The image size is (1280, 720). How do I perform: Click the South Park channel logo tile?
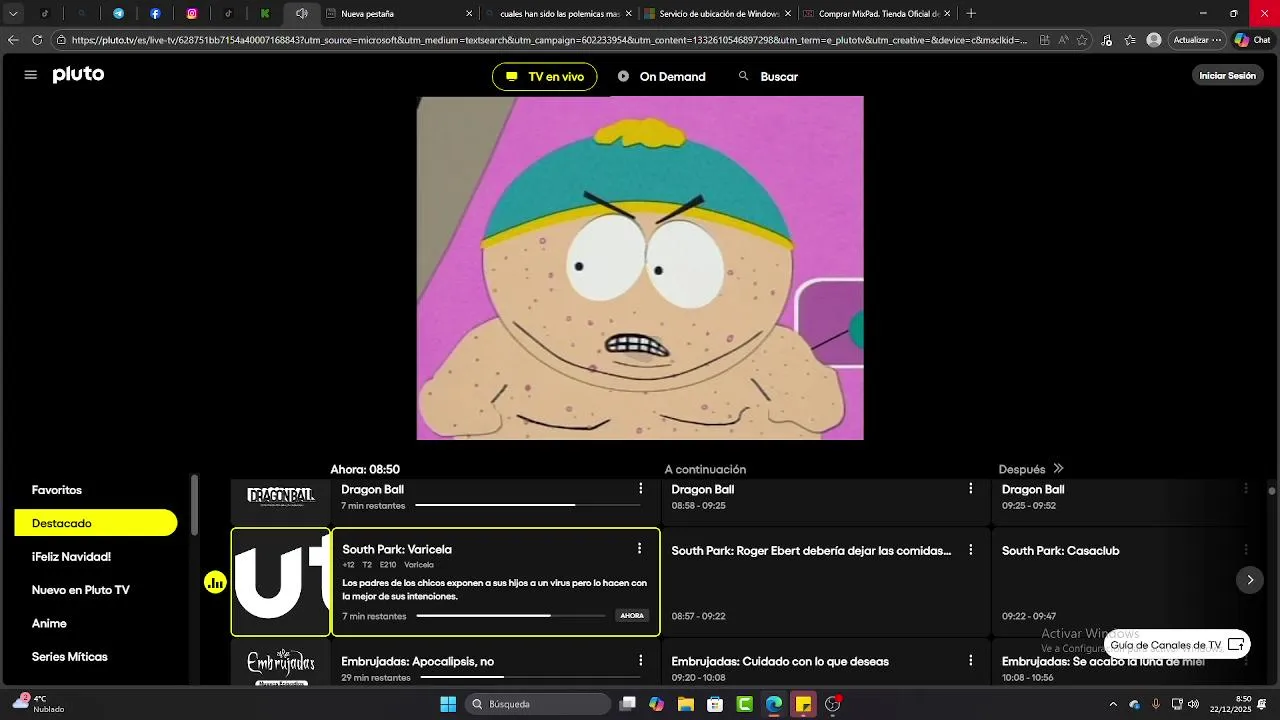[281, 582]
